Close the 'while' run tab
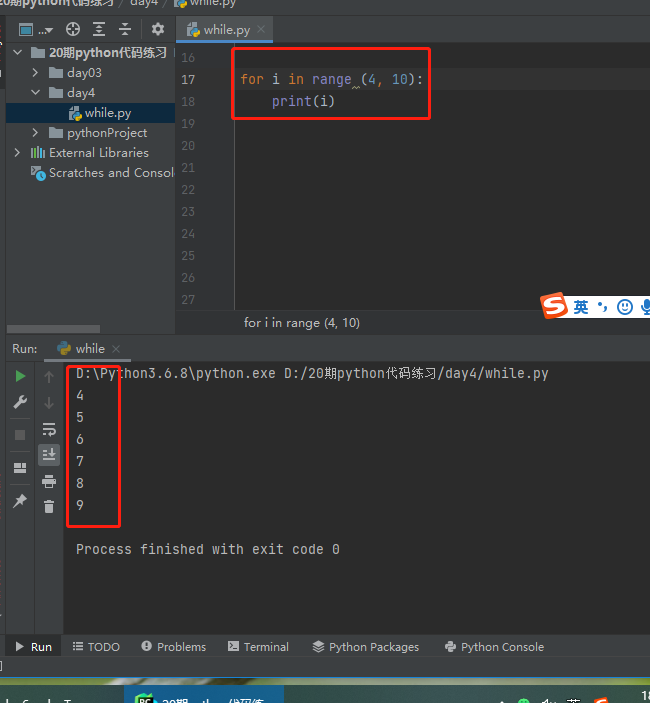Image resolution: width=650 pixels, height=703 pixels. click(116, 348)
